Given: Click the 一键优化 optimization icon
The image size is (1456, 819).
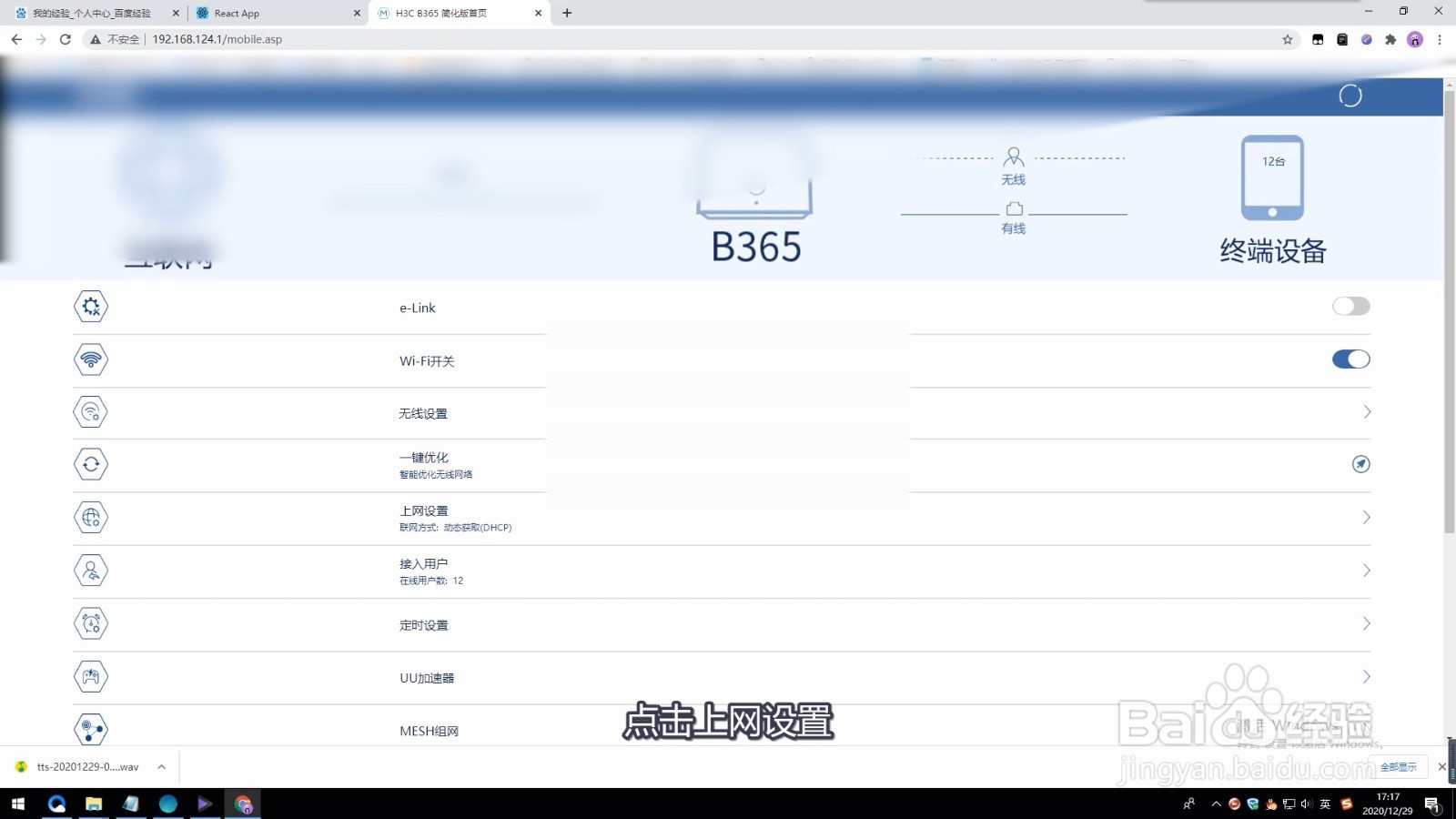Looking at the screenshot, I should pos(90,464).
